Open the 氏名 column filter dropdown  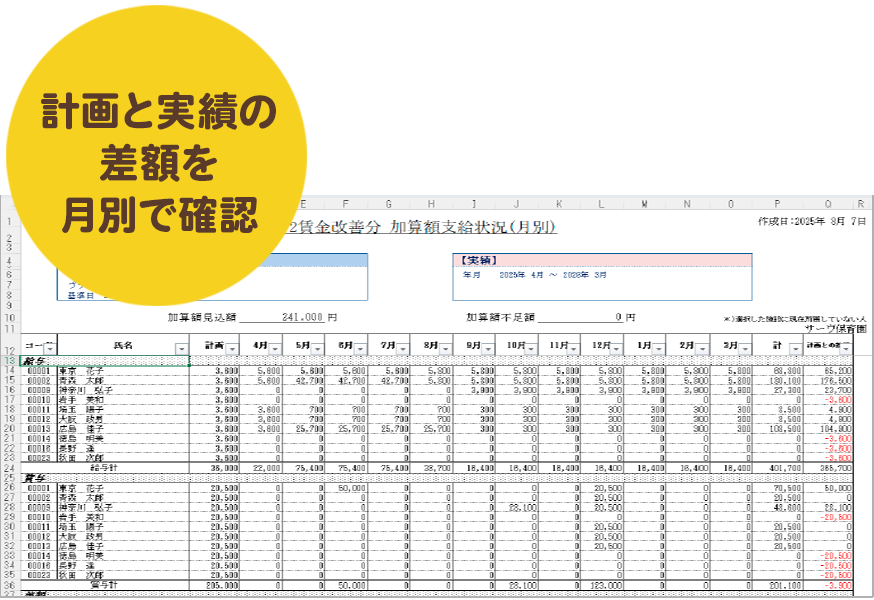(x=181, y=347)
